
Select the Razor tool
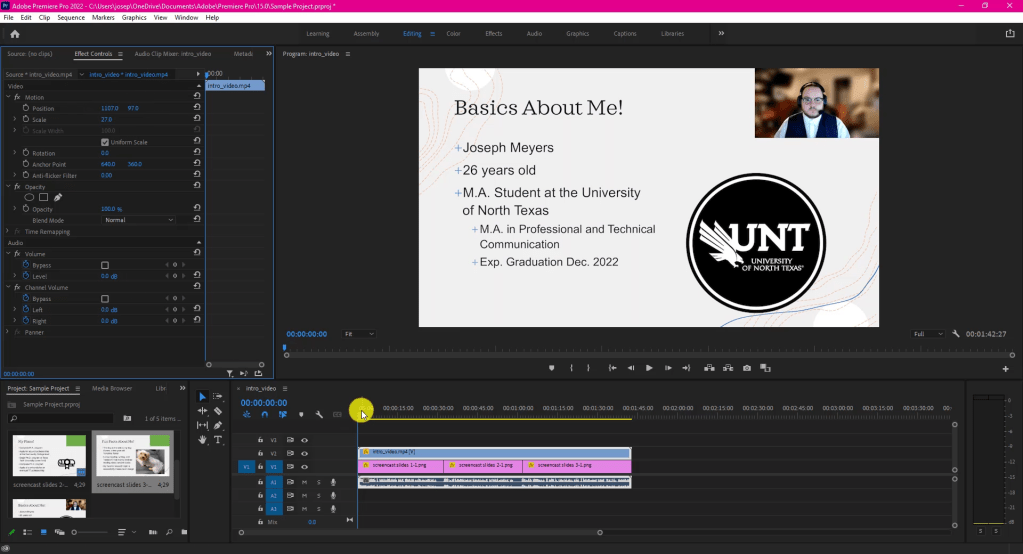click(218, 410)
